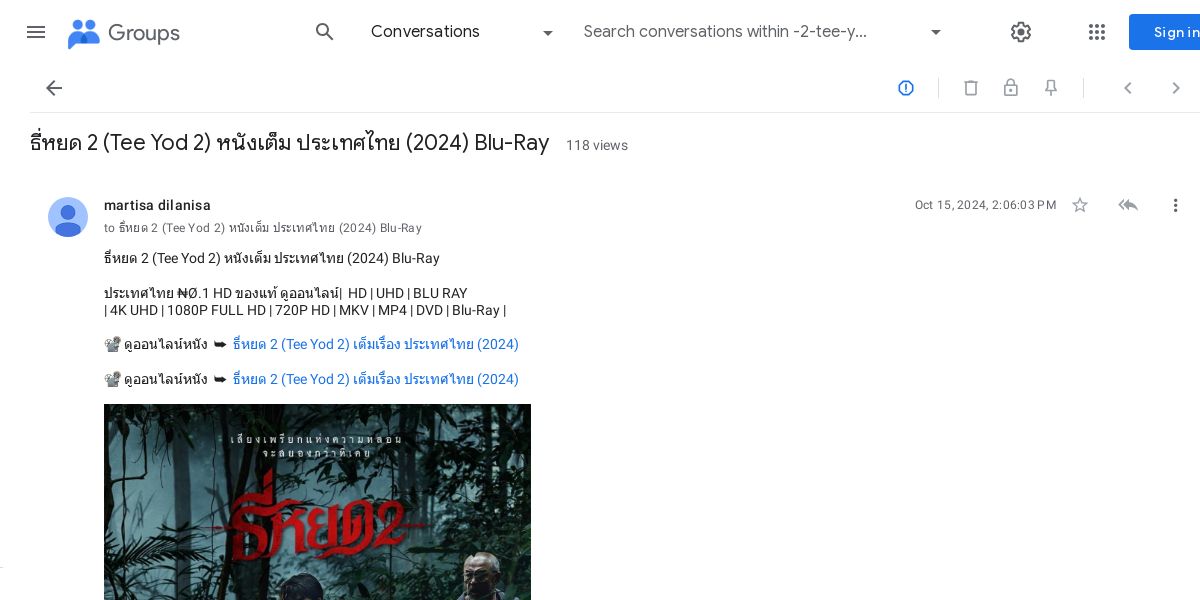Report abuse with the exclamation icon
The height and width of the screenshot is (600, 1200).
point(906,88)
